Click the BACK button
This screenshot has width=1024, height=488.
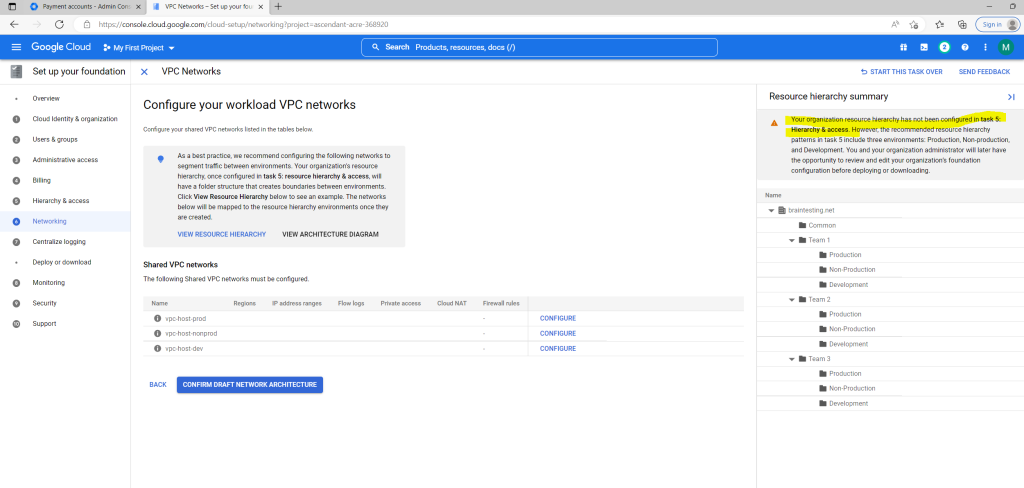pyautogui.click(x=158, y=385)
